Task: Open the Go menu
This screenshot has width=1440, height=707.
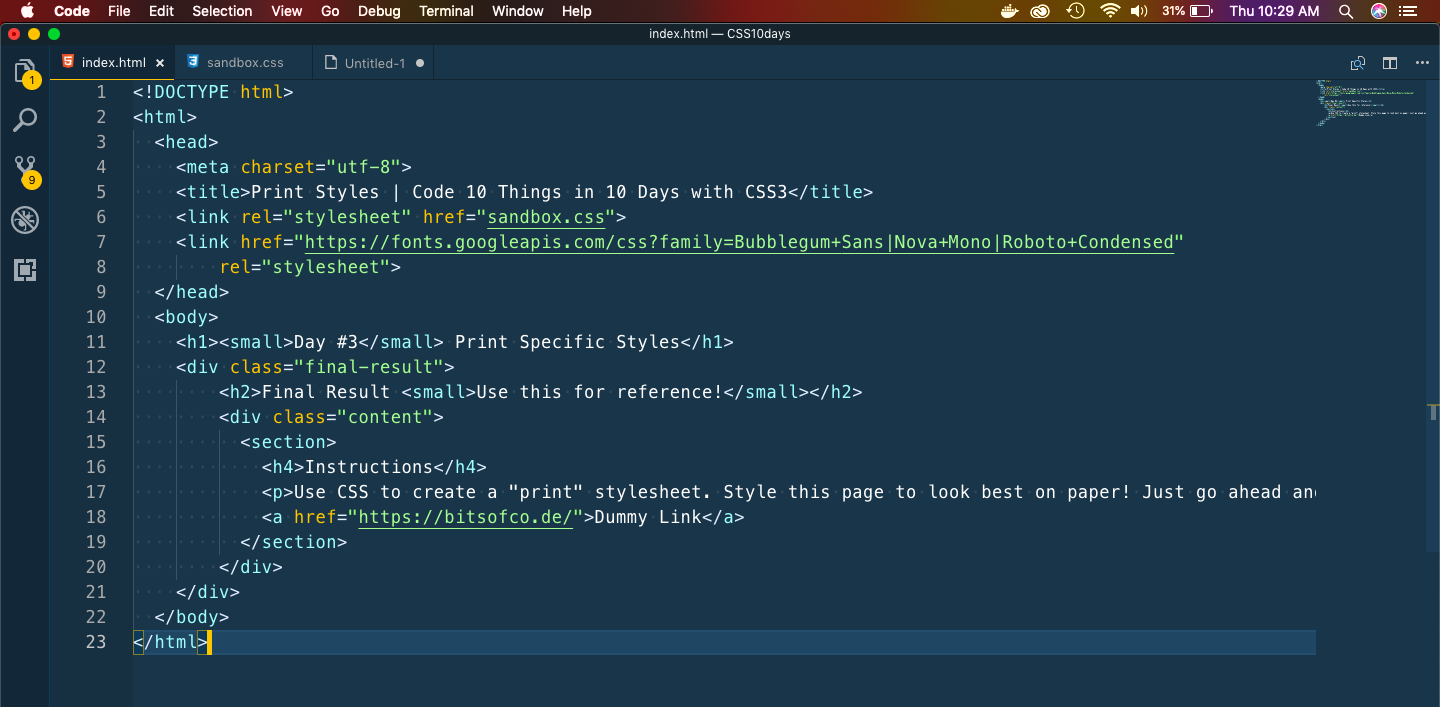Action: point(330,11)
